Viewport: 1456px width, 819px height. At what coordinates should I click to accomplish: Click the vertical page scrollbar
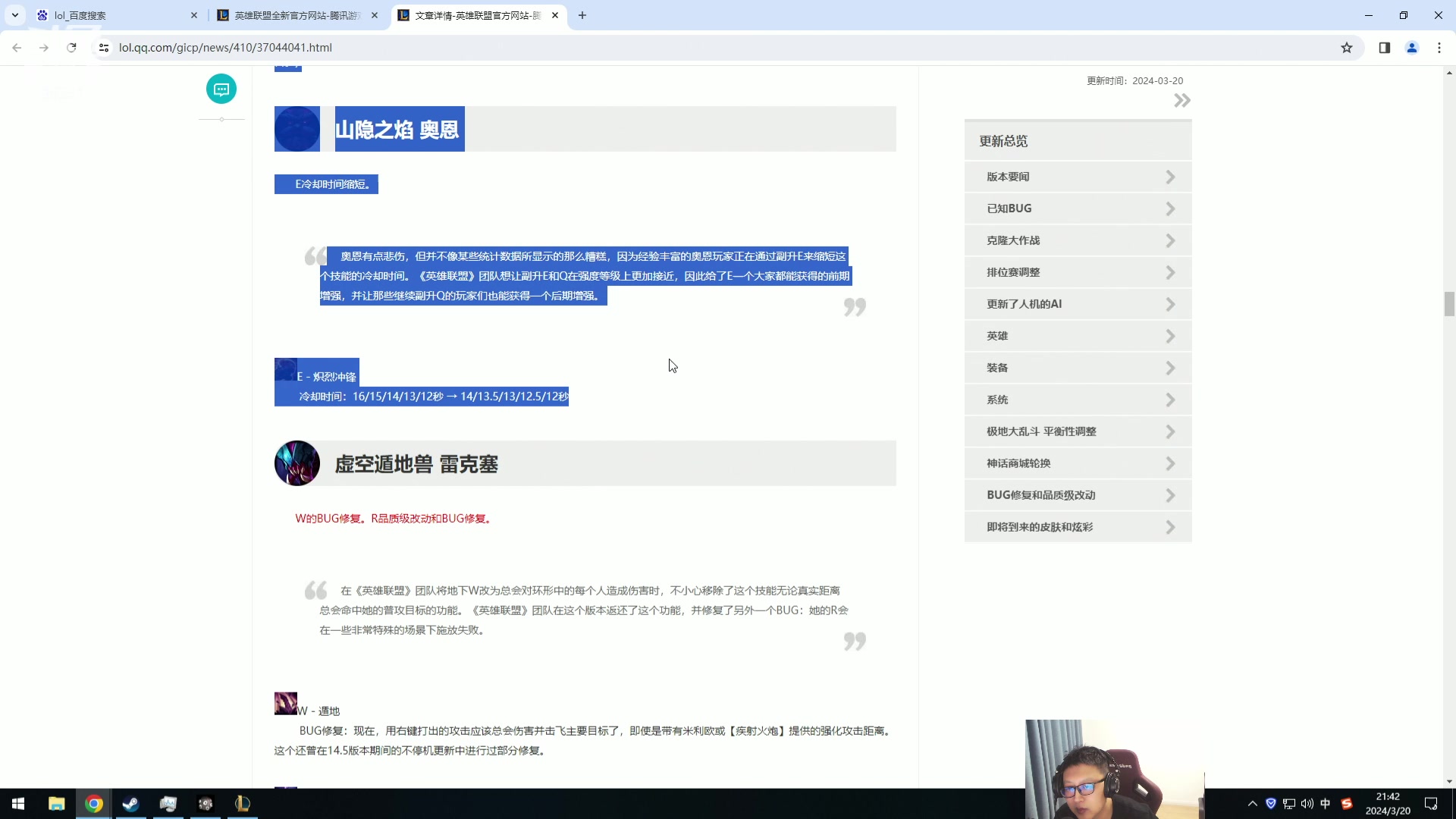coord(1449,303)
